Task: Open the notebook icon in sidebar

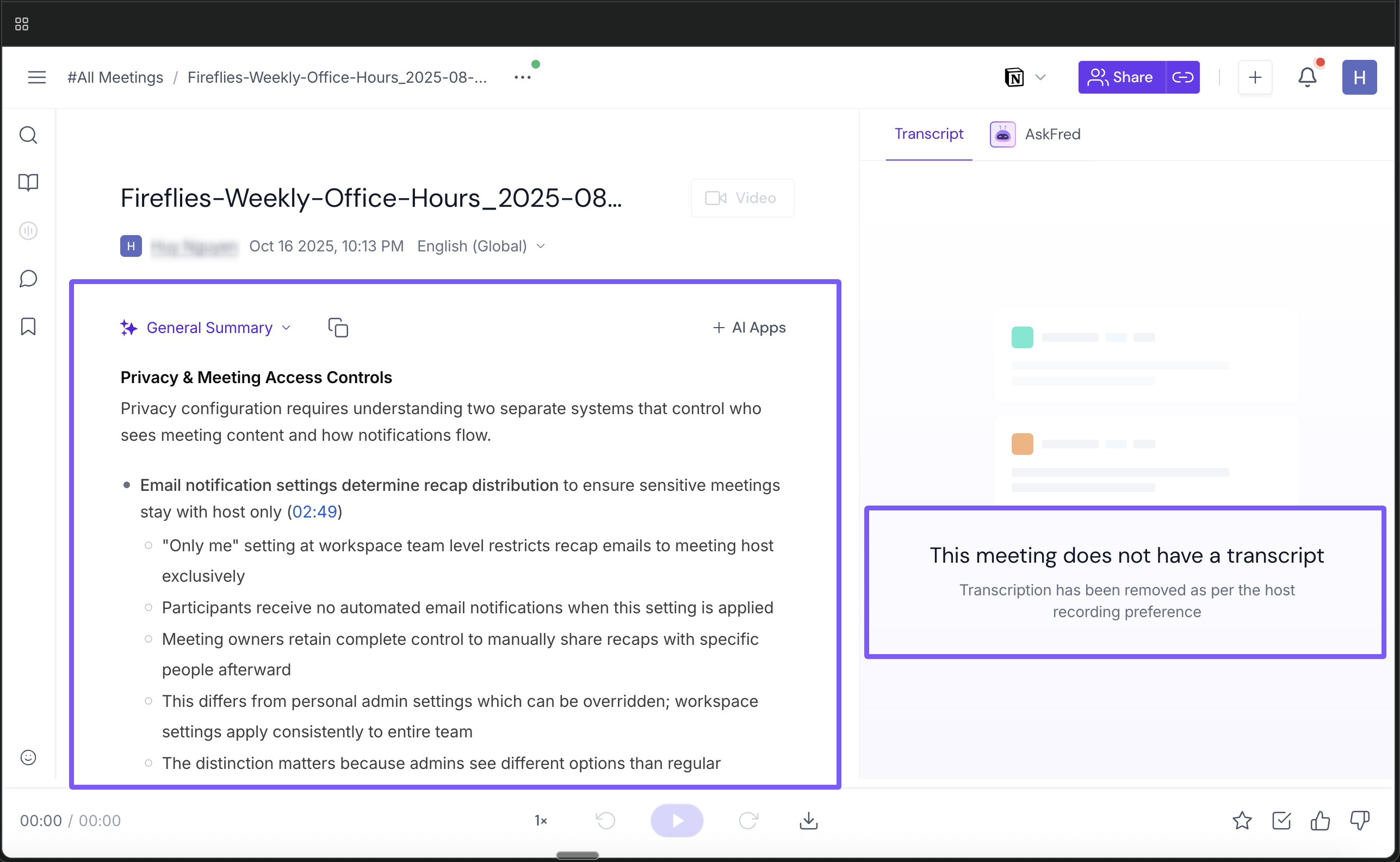Action: click(x=28, y=182)
